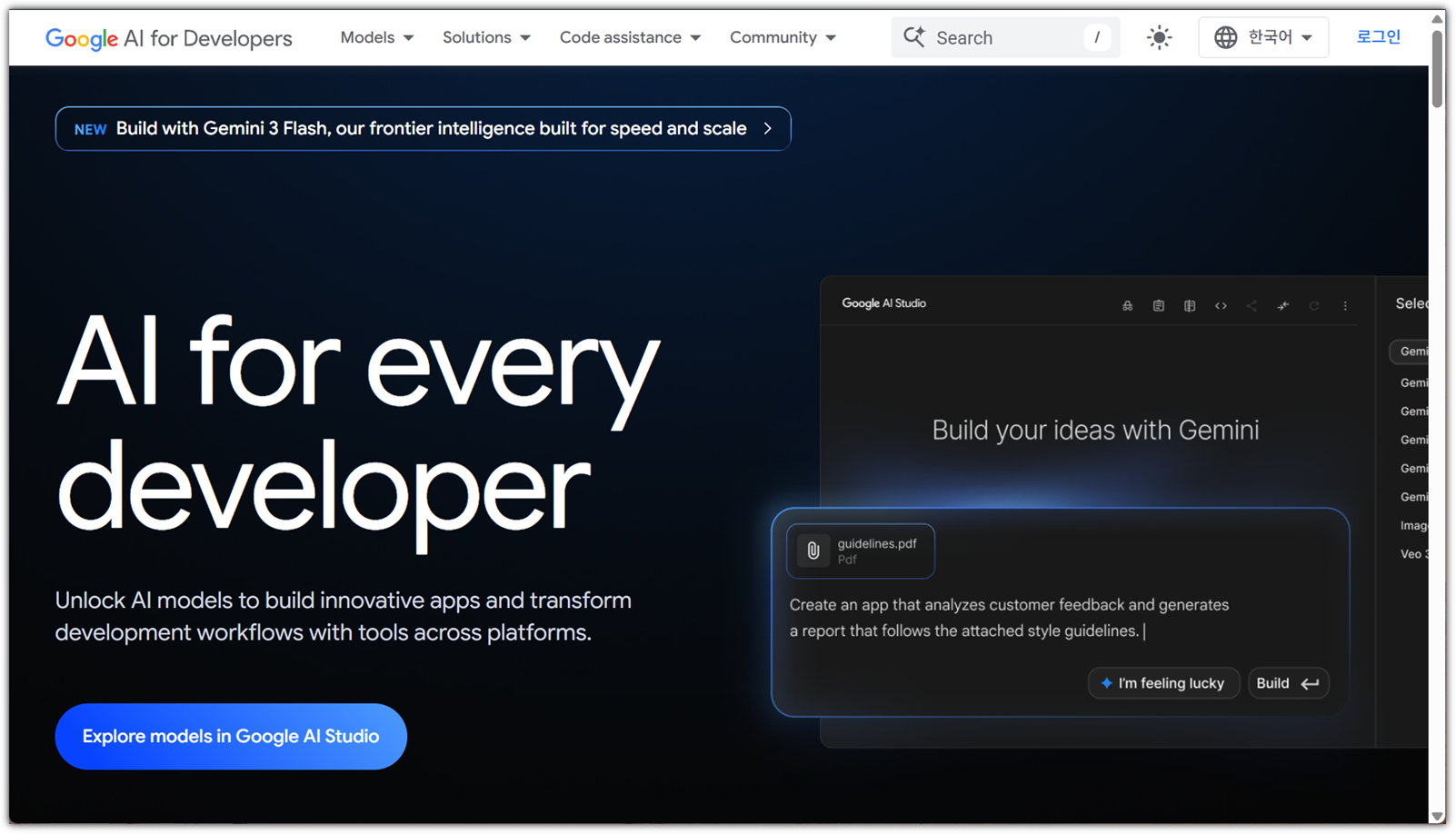1456x834 pixels.
Task: Click the page's vertical scrollbar thumb
Action: coord(1438,69)
